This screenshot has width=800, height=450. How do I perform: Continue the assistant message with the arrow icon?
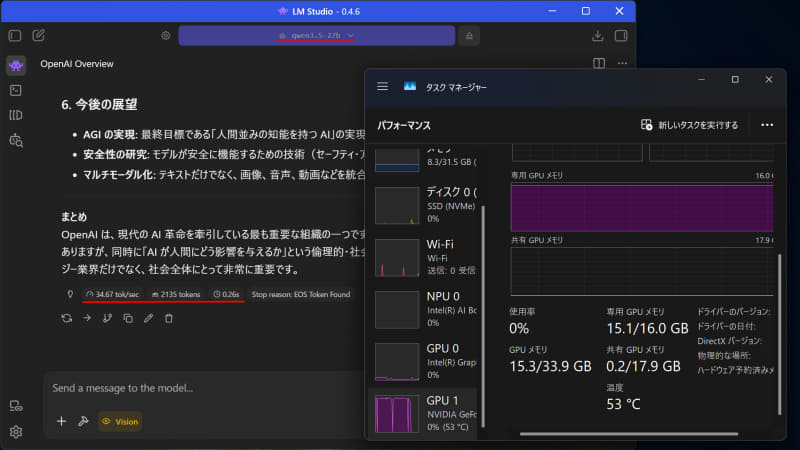click(87, 318)
